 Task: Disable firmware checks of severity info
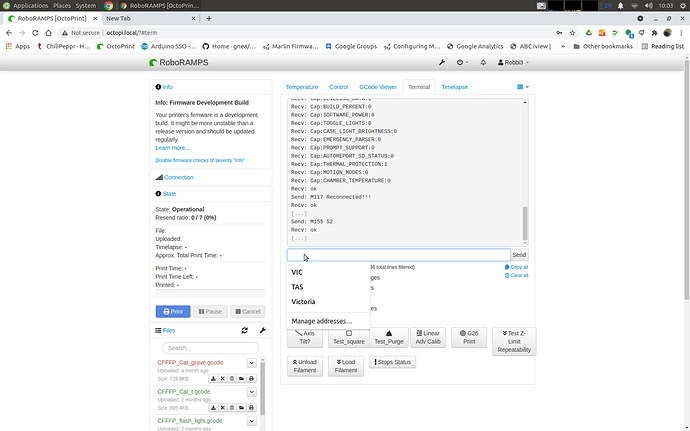(x=200, y=160)
